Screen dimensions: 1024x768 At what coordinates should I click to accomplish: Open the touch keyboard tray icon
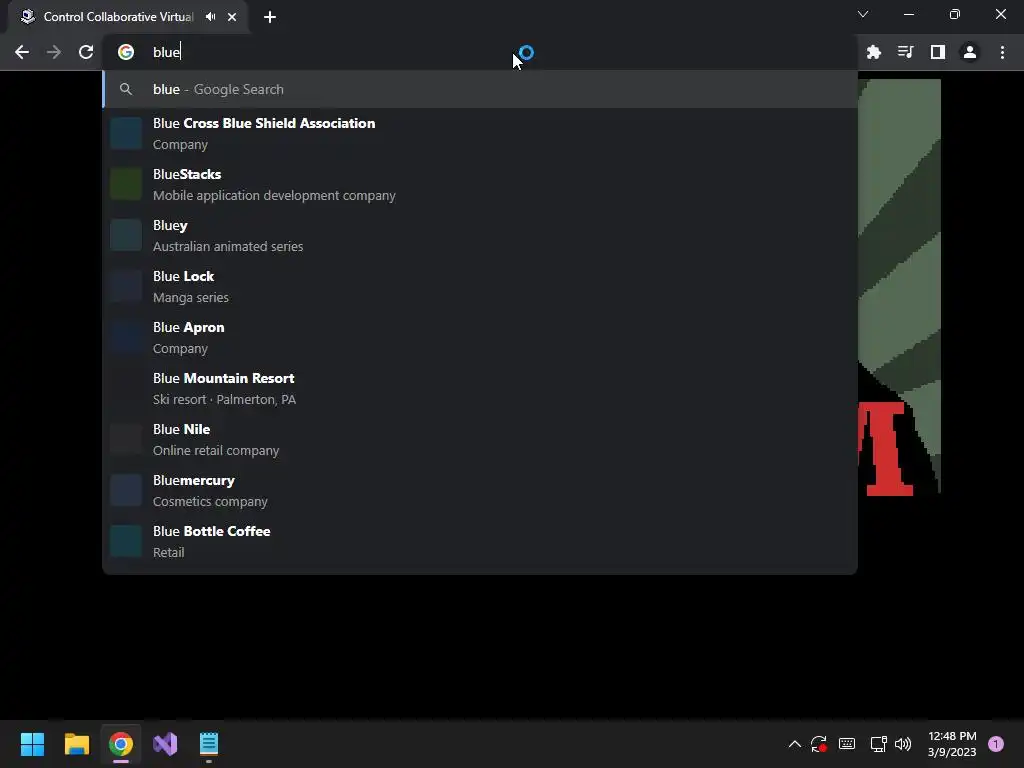pos(847,744)
